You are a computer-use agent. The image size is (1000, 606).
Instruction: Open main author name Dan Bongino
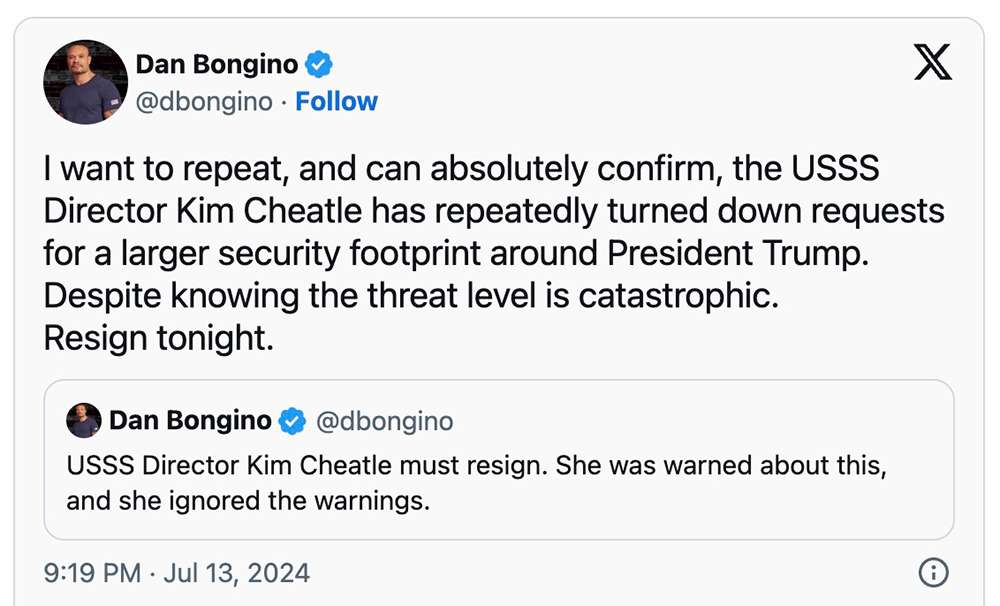(217, 65)
